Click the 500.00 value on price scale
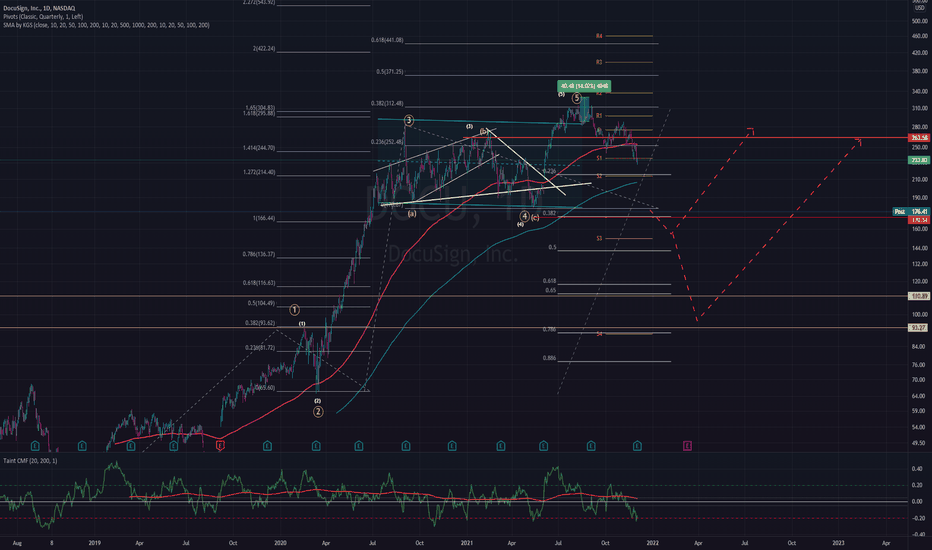Image resolution: width=932 pixels, height=550 pixels. pyautogui.click(x=920, y=21)
